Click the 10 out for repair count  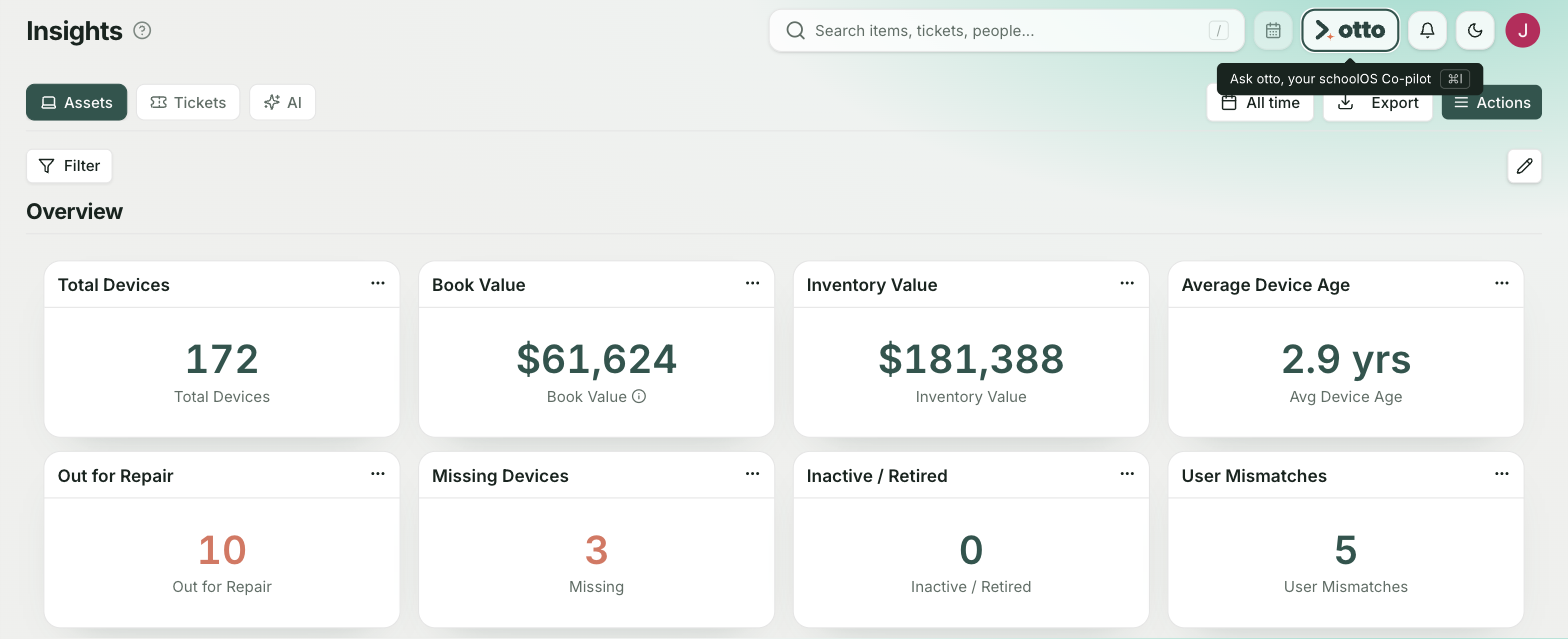(x=222, y=550)
